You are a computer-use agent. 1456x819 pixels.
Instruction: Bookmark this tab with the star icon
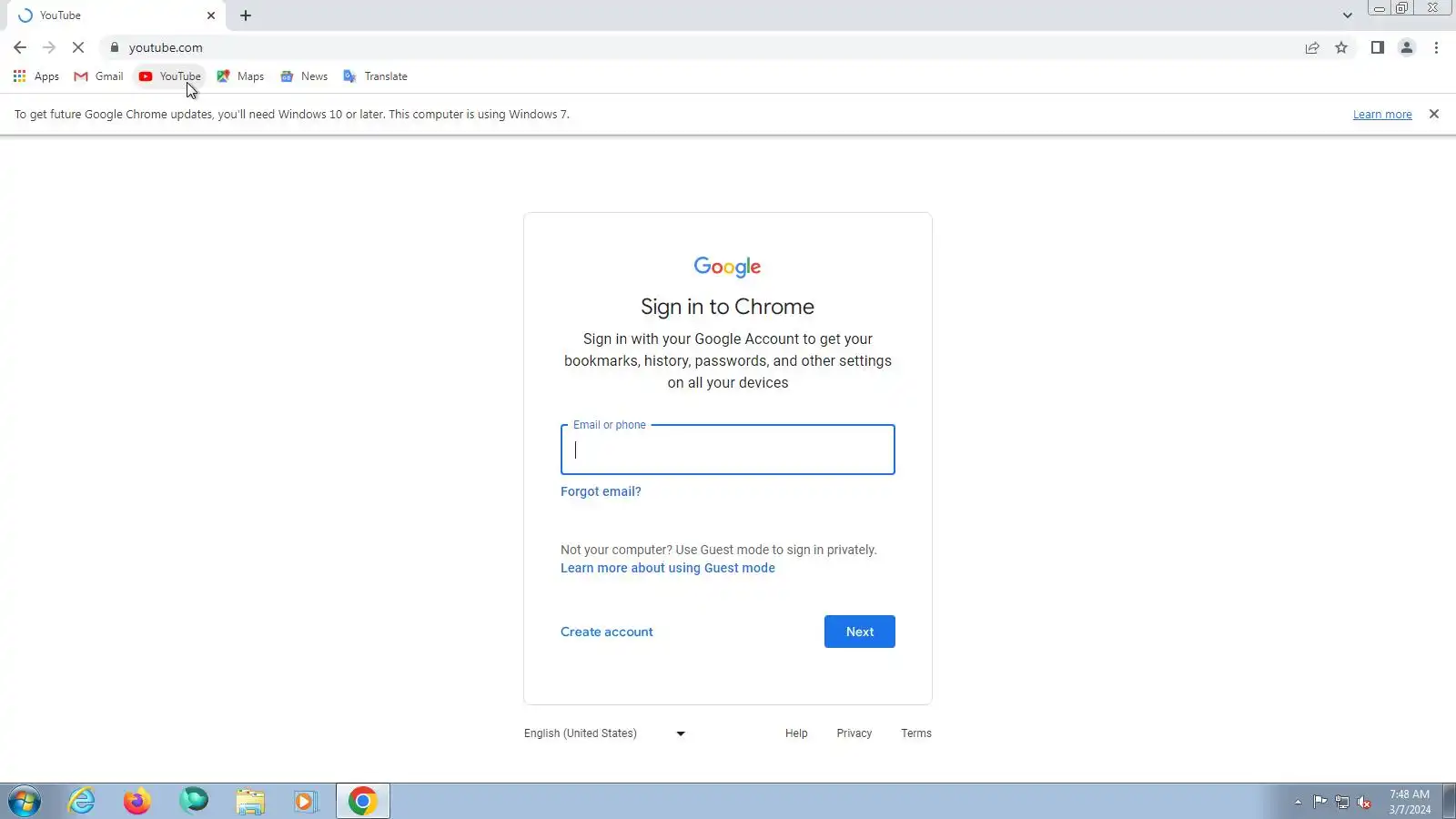click(x=1341, y=47)
